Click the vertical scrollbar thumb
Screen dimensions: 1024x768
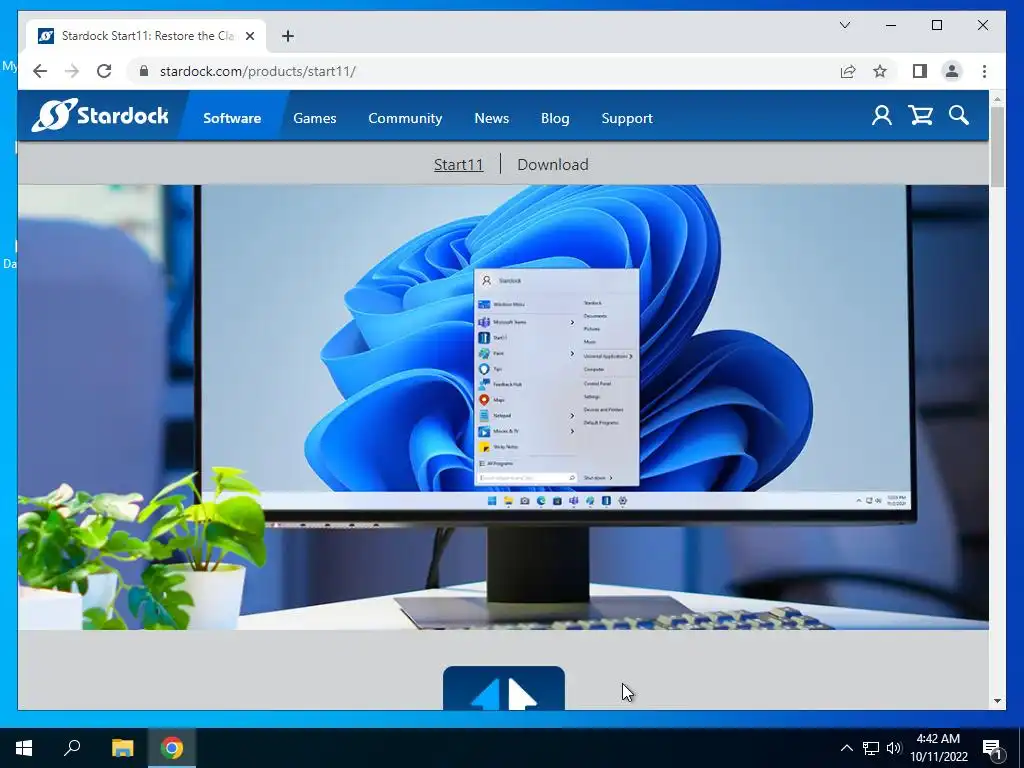coord(997,147)
